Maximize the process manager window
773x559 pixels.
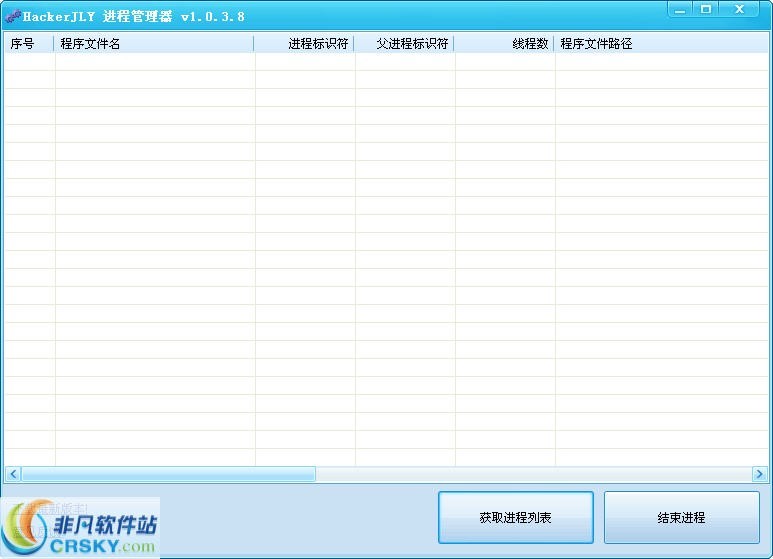(x=706, y=9)
